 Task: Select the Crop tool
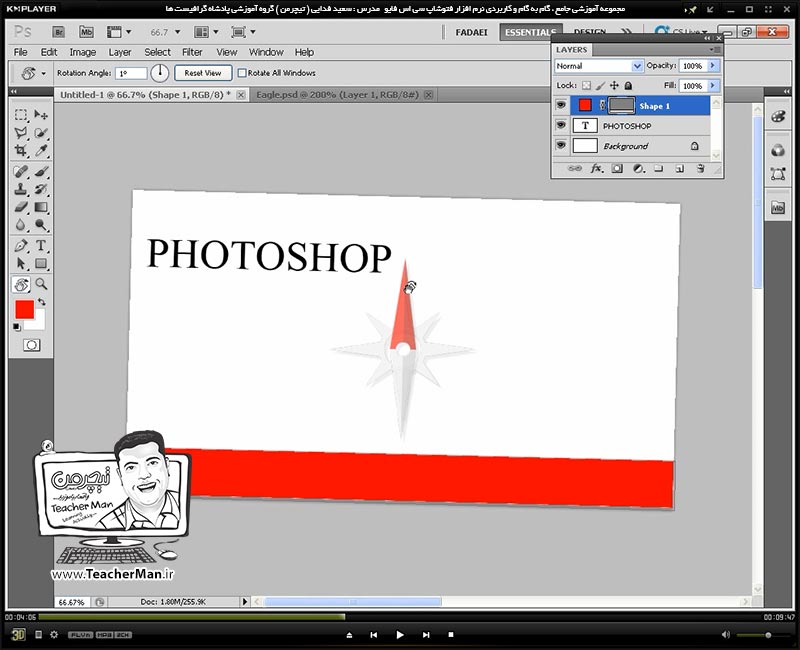(20, 151)
